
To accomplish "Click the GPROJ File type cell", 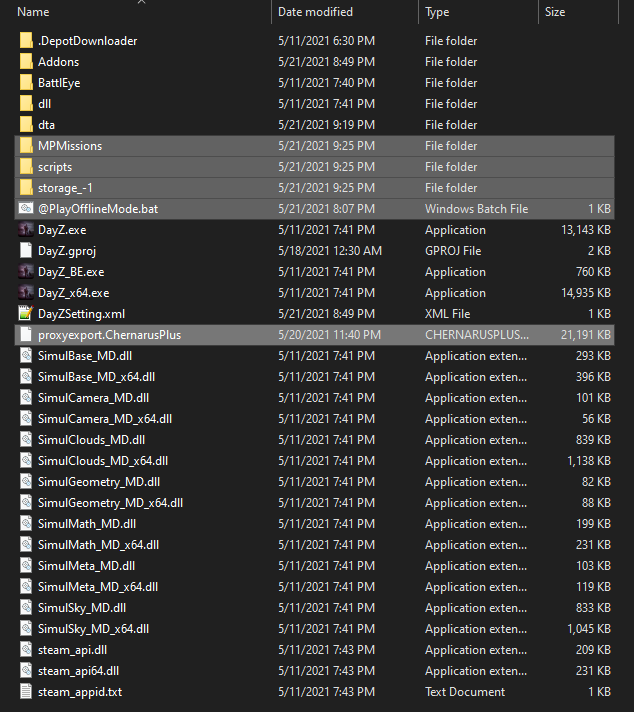I will tap(453, 251).
